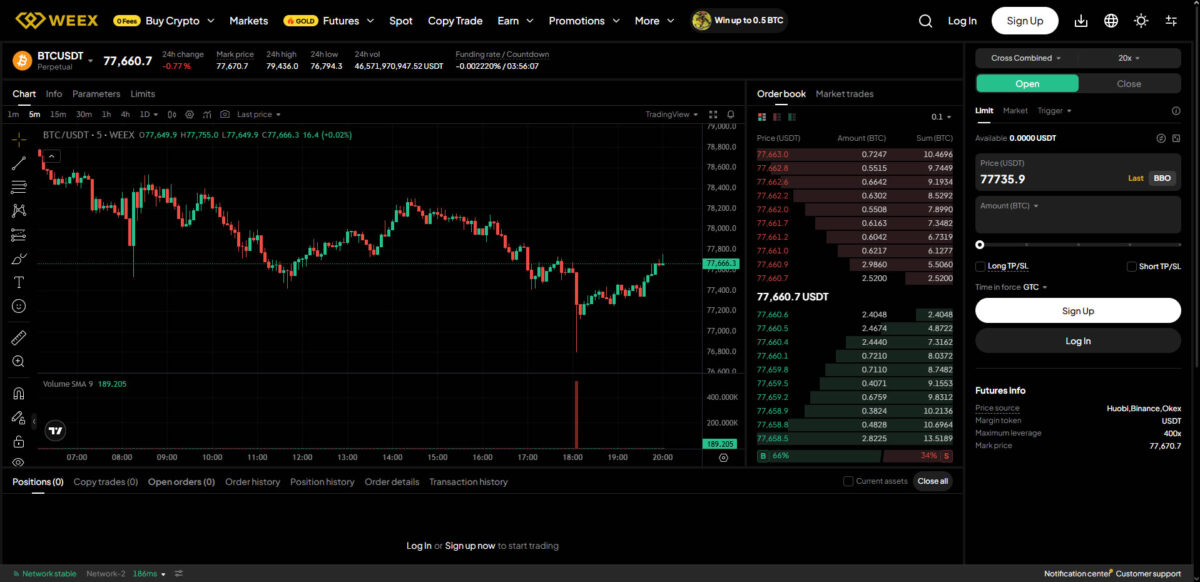Screen dimensions: 1200x582
Task: Expand chart to fullscreen
Action: 714,114
